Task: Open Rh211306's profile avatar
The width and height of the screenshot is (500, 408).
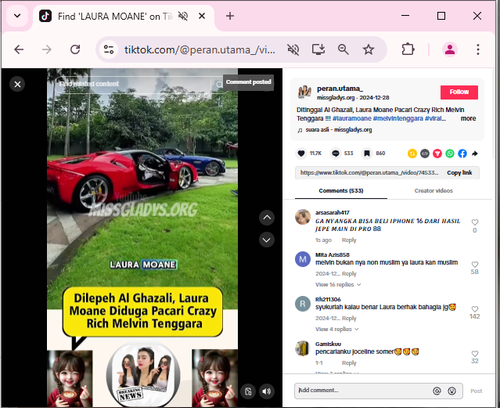Action: click(303, 304)
